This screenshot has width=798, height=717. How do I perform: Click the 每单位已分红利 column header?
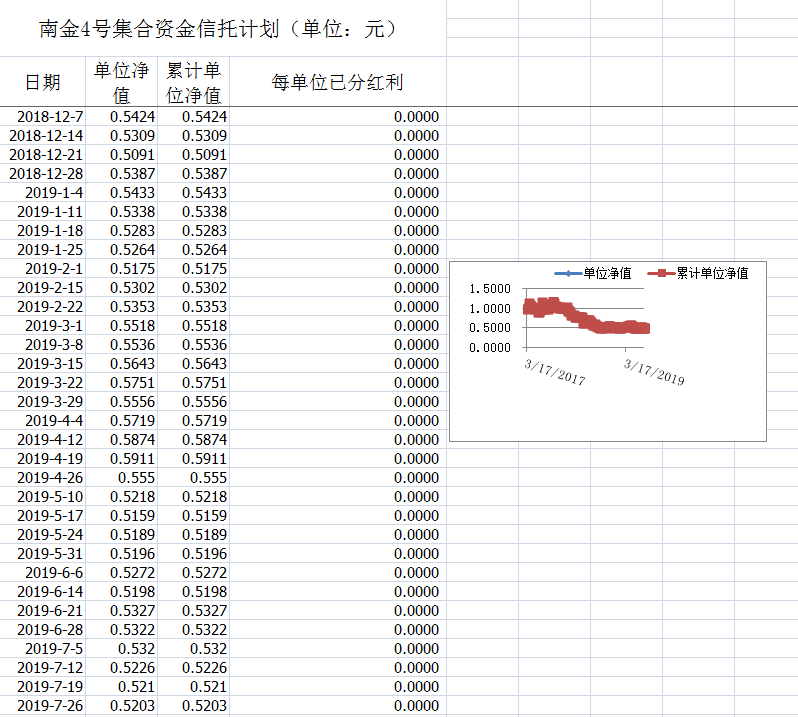[337, 82]
